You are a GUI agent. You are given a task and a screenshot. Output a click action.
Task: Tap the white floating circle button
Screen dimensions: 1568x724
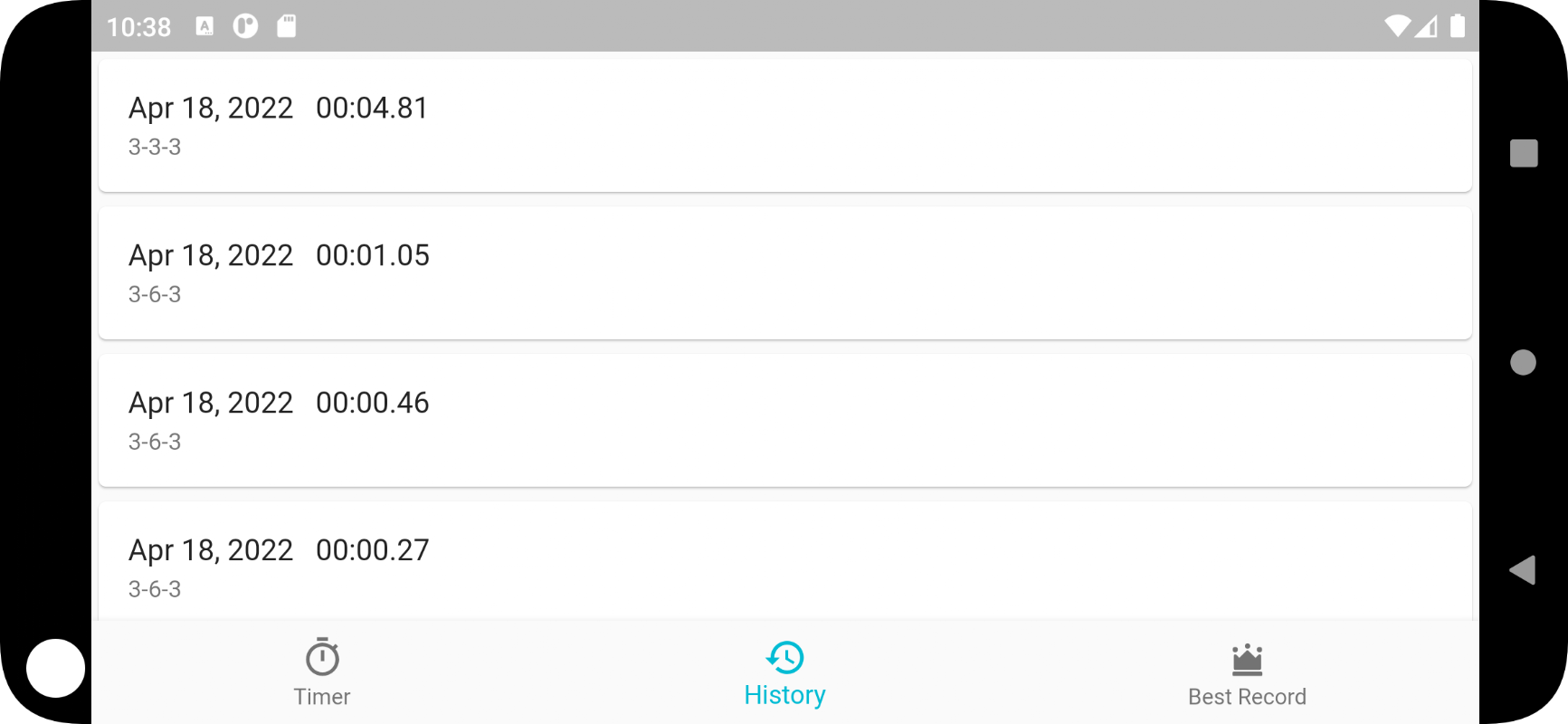(56, 668)
